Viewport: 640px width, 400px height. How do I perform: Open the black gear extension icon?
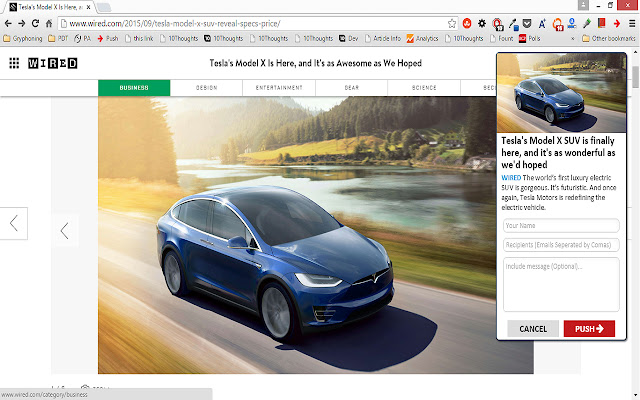(482, 24)
